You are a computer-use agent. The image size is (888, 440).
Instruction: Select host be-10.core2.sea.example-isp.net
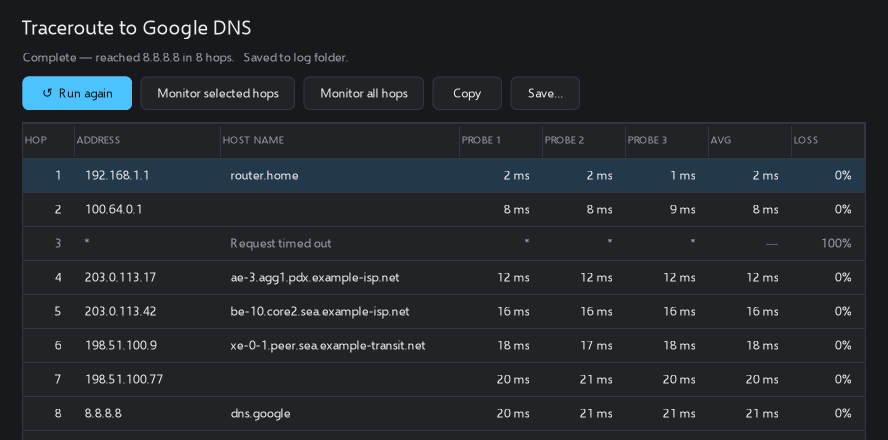(x=319, y=311)
